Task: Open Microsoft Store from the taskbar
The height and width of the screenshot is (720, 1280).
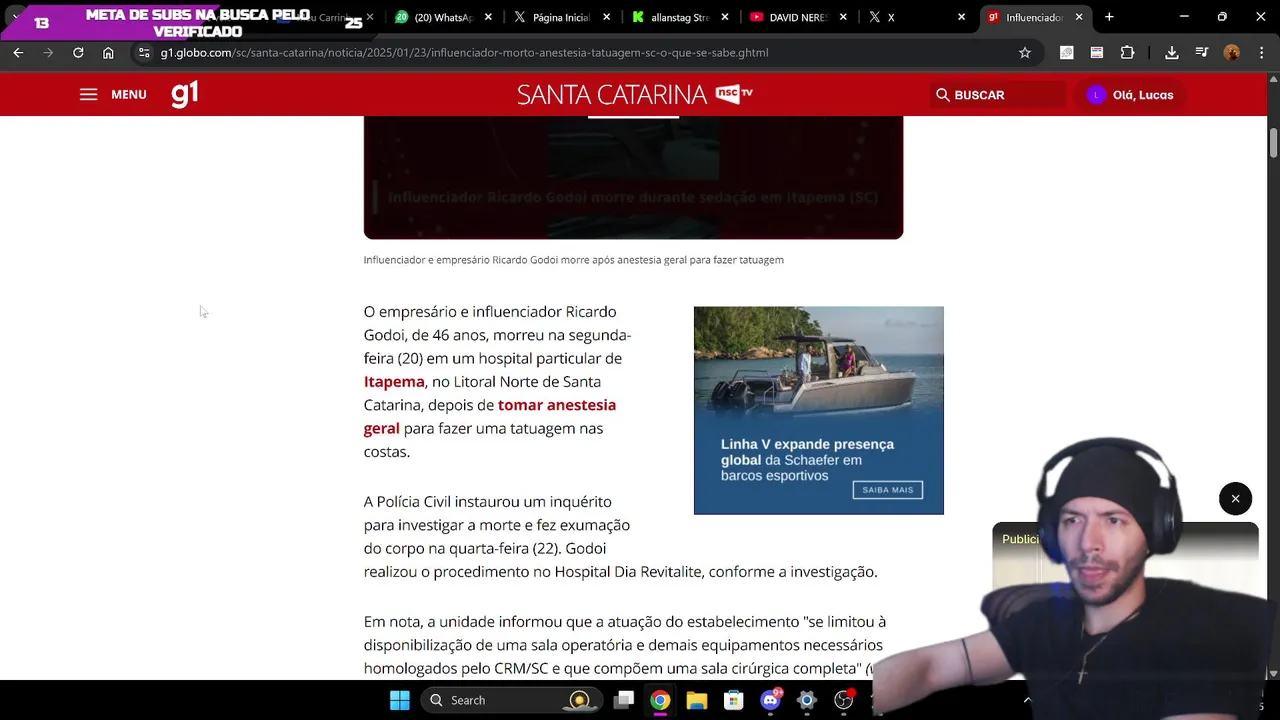Action: click(x=734, y=700)
